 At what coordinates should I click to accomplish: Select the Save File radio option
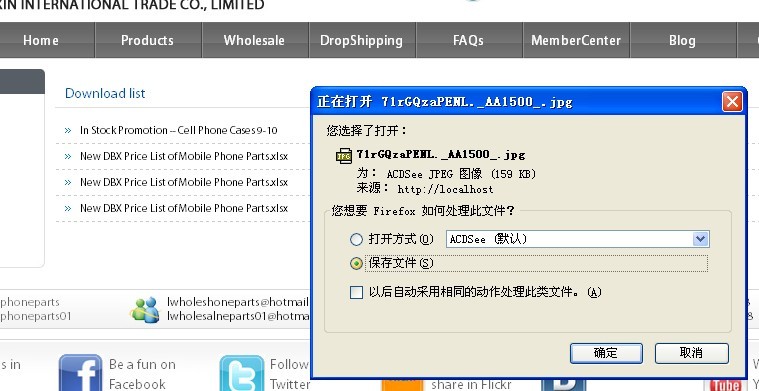click(x=356, y=263)
